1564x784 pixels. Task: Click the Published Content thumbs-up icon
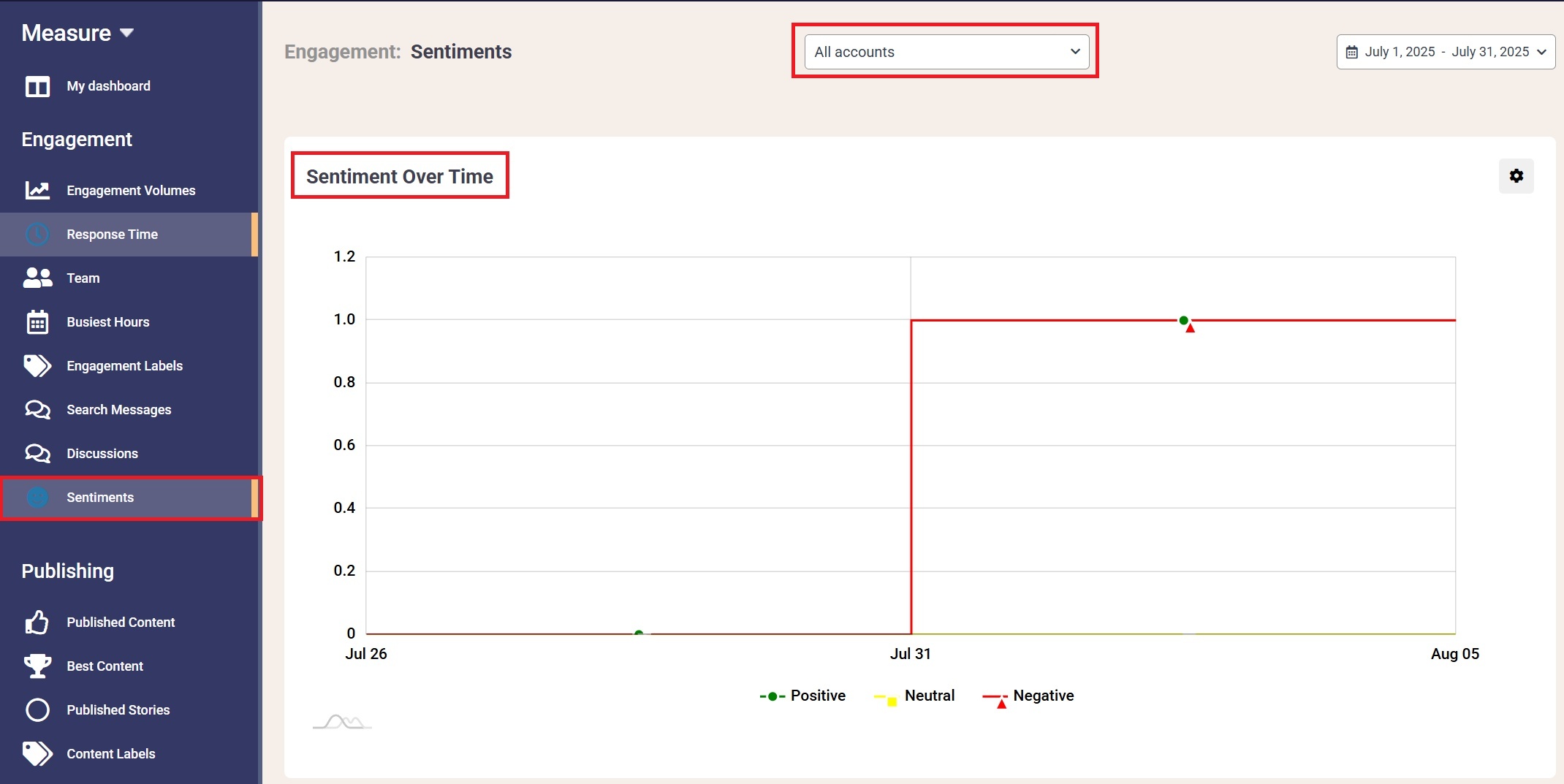37,622
